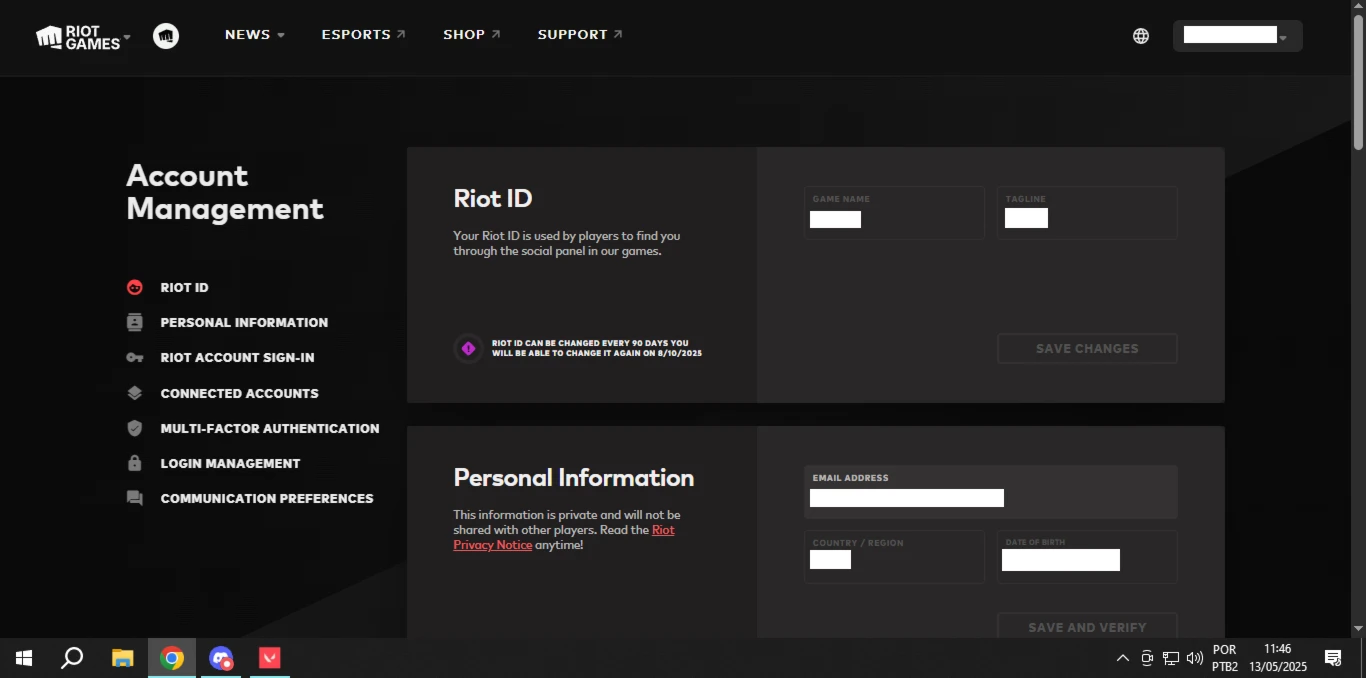
Task: Click the Meet Now tray icon
Action: (x=1147, y=658)
